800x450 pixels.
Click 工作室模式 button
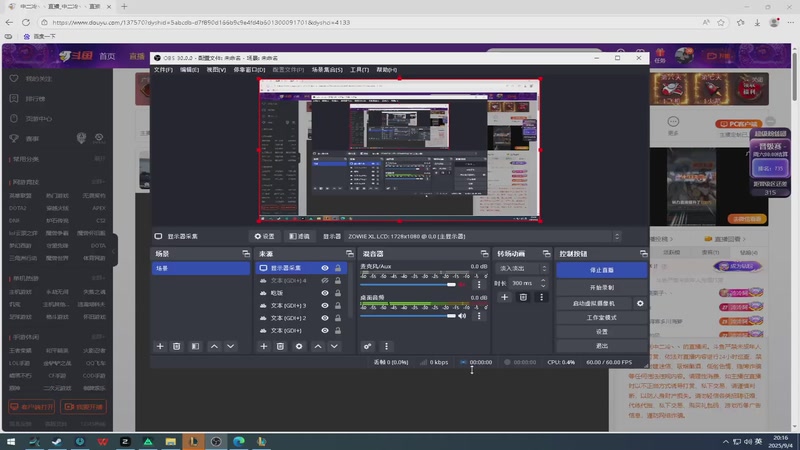(602, 317)
